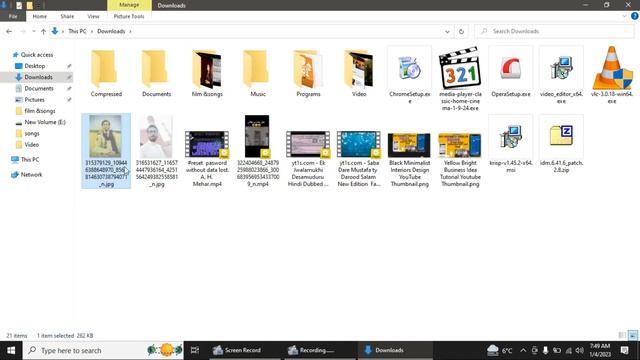Open volume control in system tray
Viewport: 640px width, 360px height.
pyautogui.click(x=579, y=350)
